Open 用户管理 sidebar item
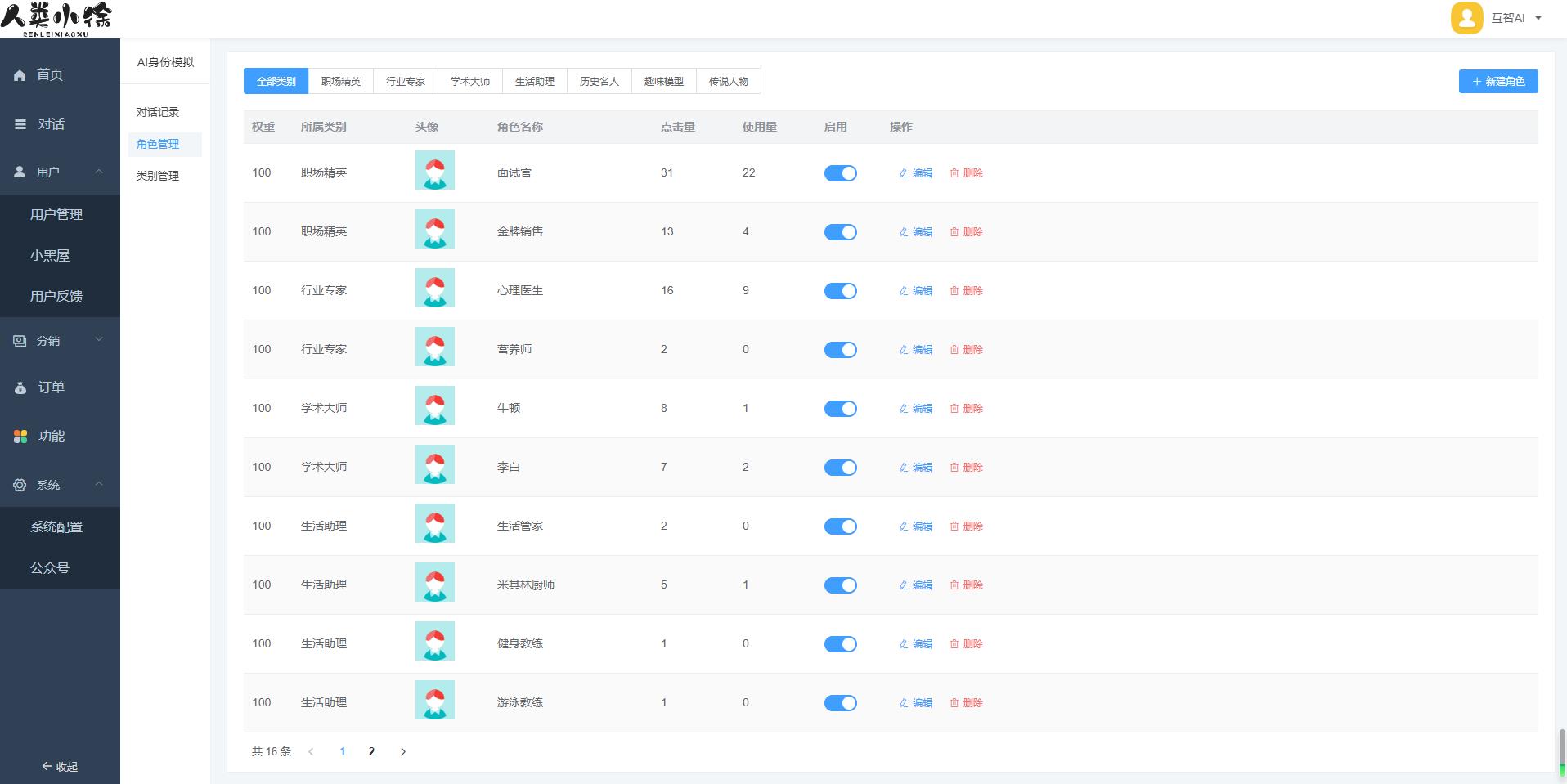The image size is (1567, 784). tap(56, 215)
